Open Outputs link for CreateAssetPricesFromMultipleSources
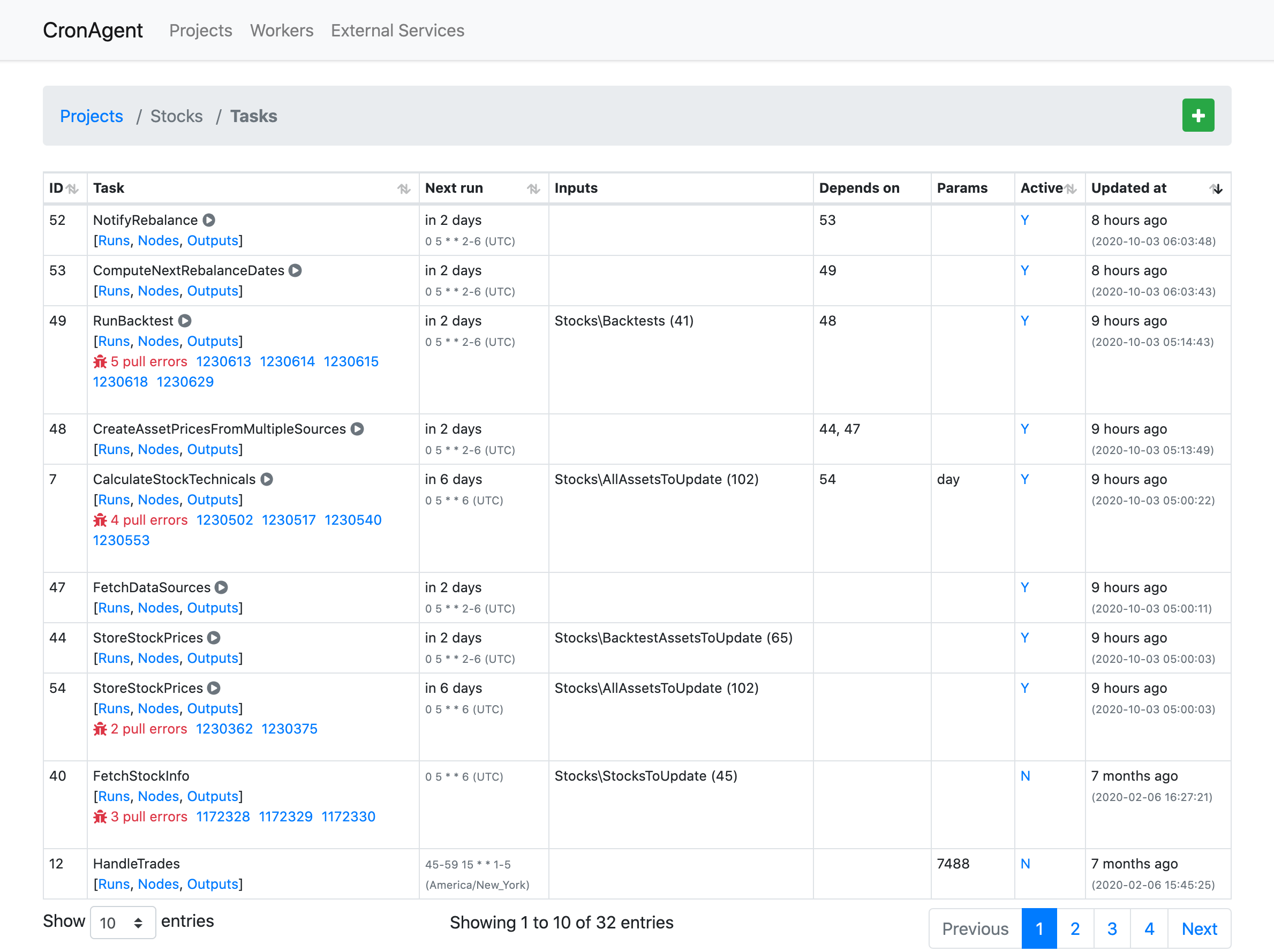Image resolution: width=1274 pixels, height=952 pixels. coord(213,449)
